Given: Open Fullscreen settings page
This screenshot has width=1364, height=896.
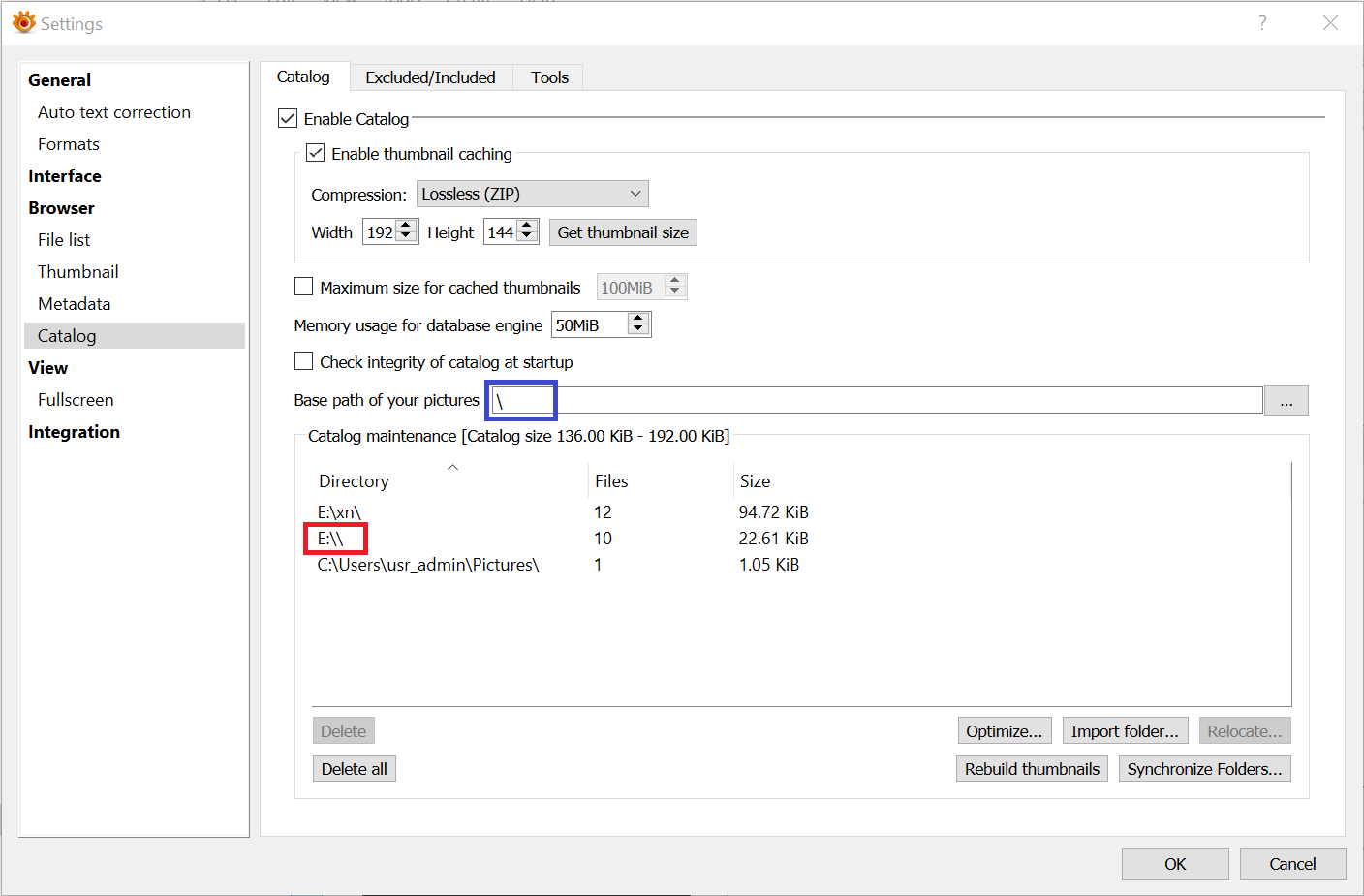Looking at the screenshot, I should point(76,400).
